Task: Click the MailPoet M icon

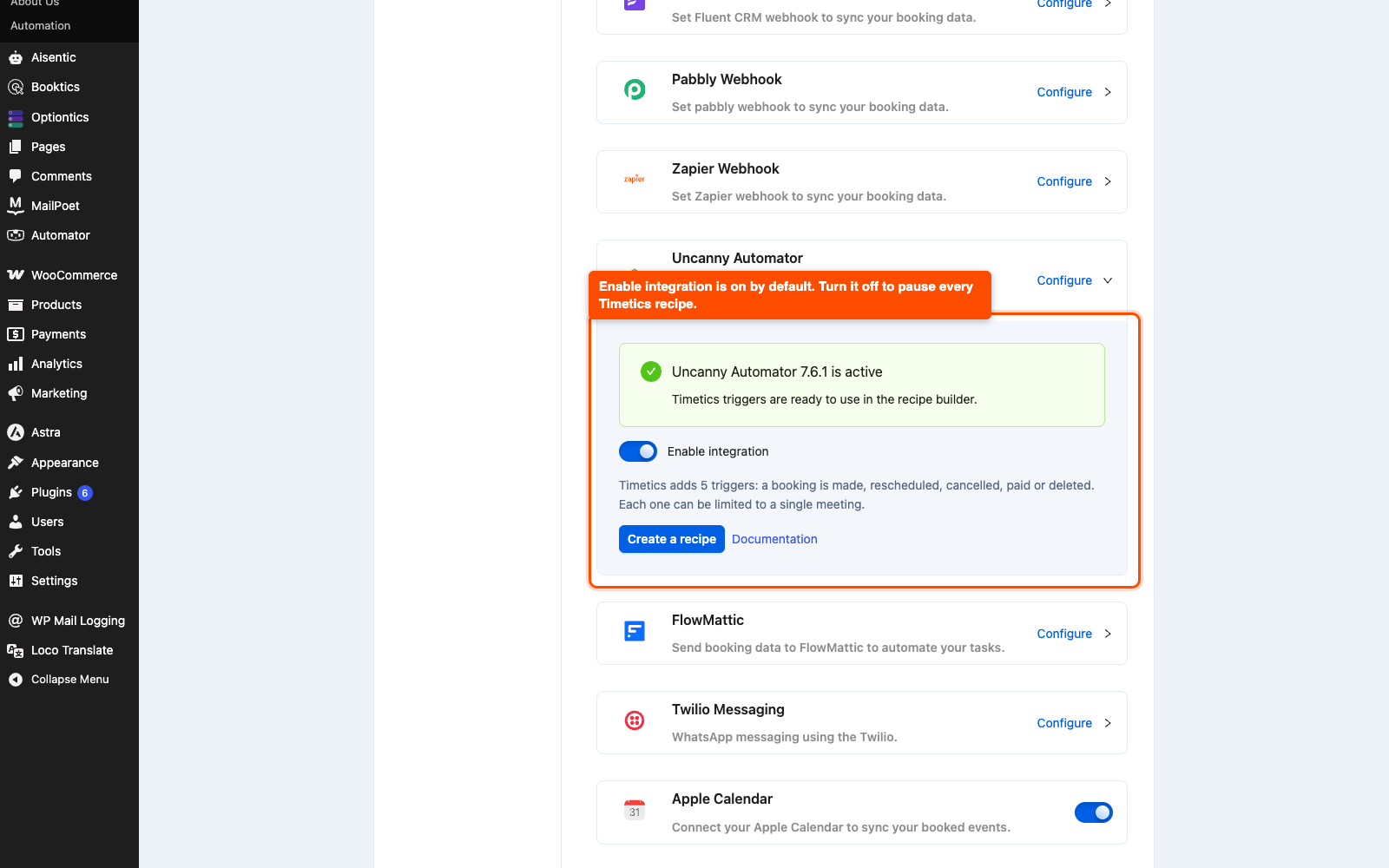Action: (16, 206)
